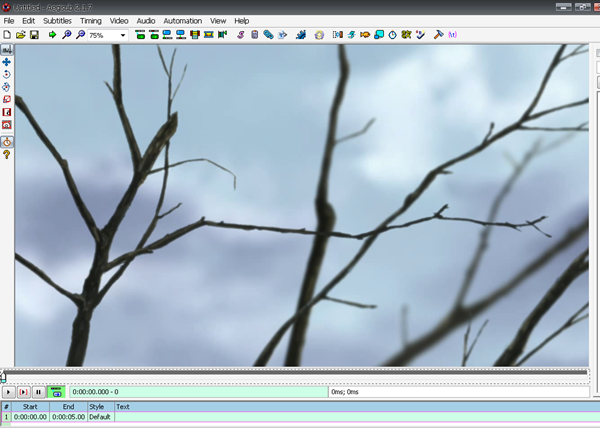
Task: Open the Video menu
Action: (x=119, y=21)
